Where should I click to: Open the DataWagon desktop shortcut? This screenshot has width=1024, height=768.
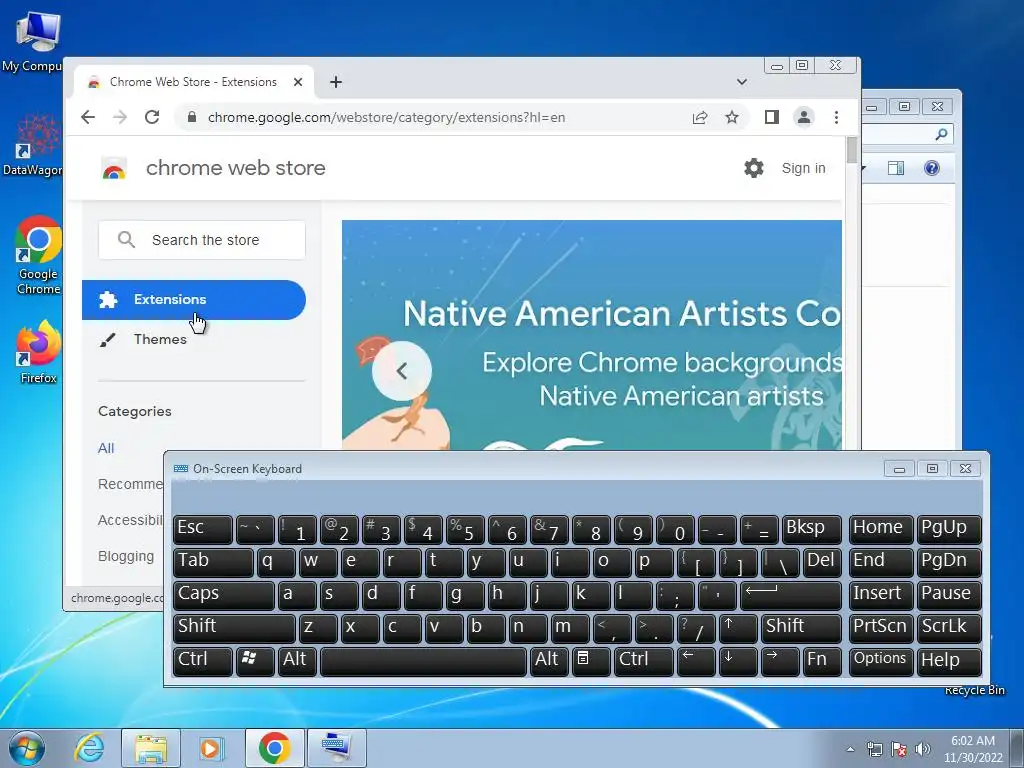33,145
